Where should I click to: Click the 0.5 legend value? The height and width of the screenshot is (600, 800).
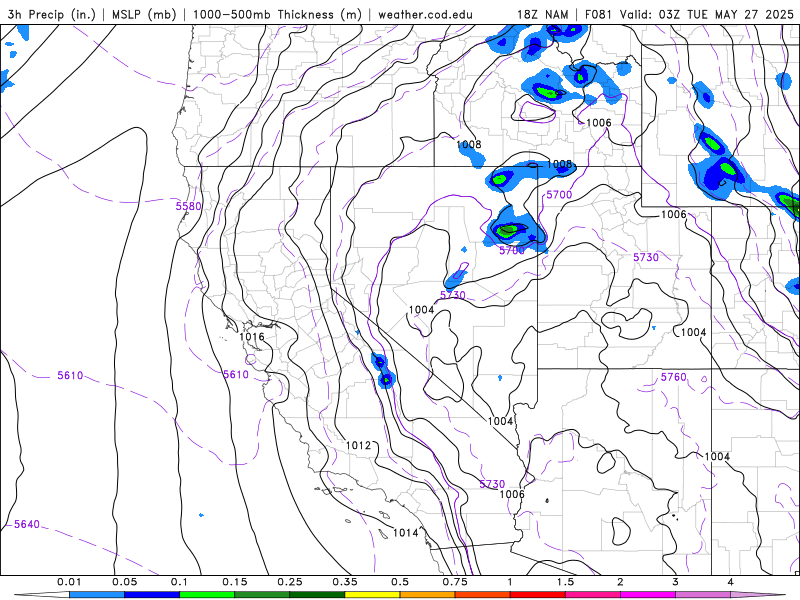tap(400, 582)
